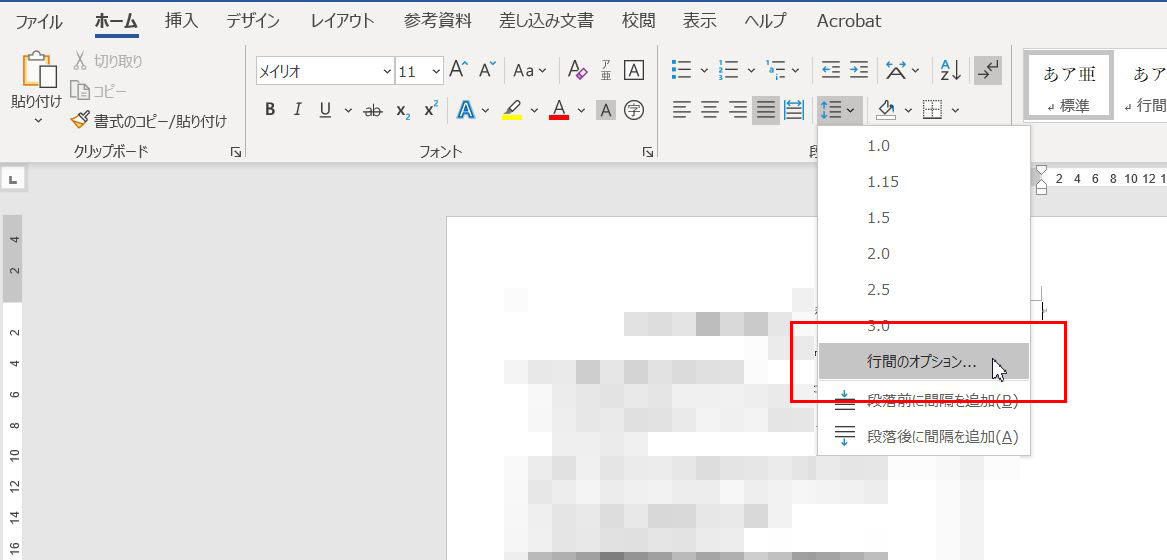This screenshot has height=560, width=1167.
Task: Click the yellow text highlight color button
Action: coord(512,110)
